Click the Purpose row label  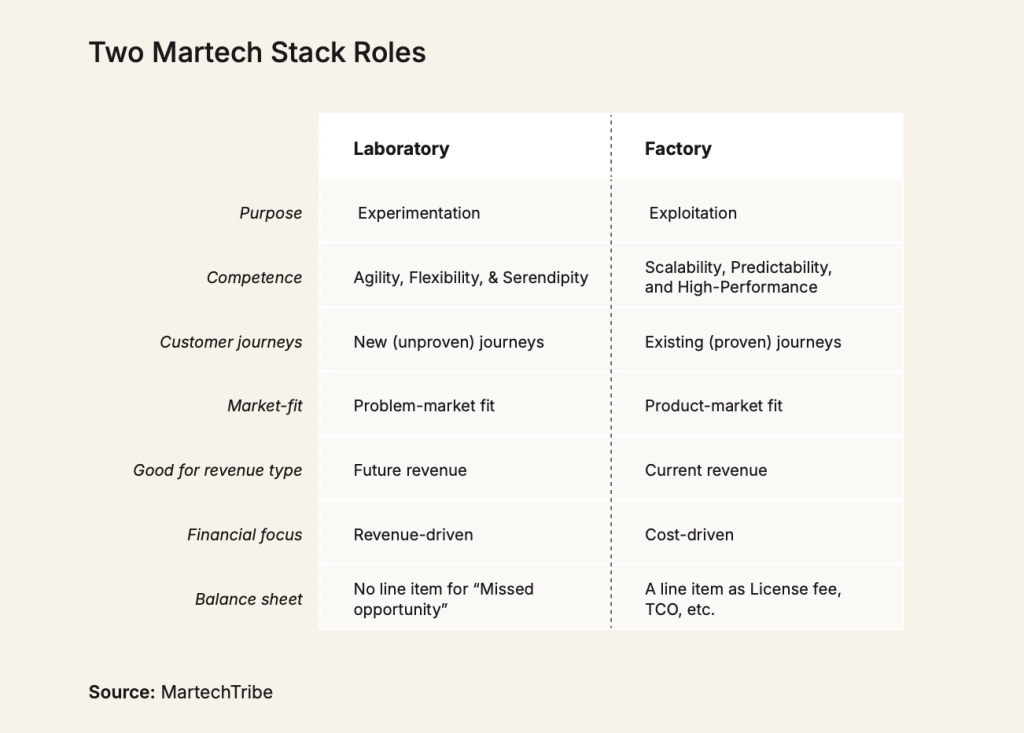pyautogui.click(x=270, y=213)
